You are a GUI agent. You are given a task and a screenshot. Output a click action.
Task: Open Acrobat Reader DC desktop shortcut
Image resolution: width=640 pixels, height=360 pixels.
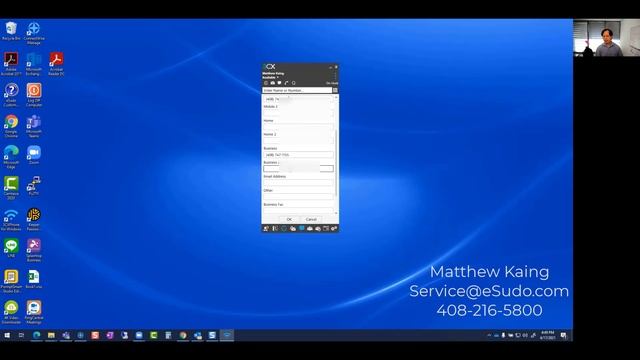[x=56, y=64]
